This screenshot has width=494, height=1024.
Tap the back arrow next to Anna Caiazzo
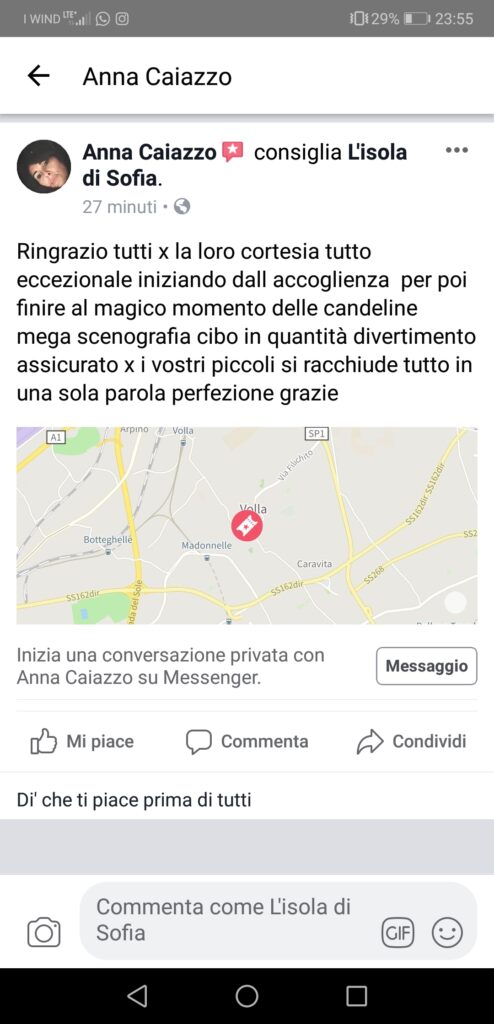click(x=39, y=76)
